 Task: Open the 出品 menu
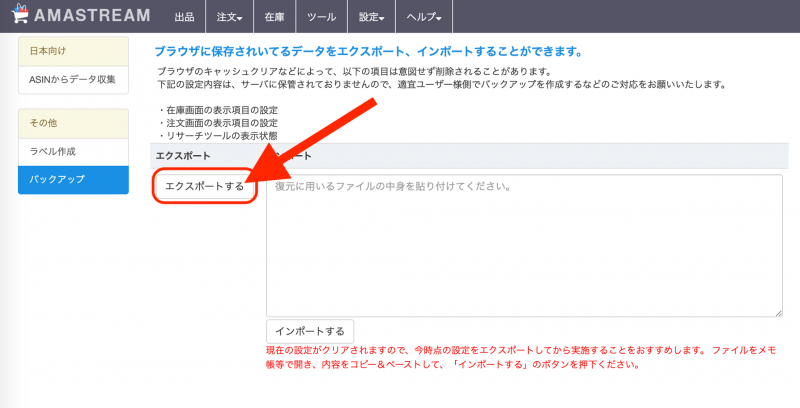click(x=184, y=17)
